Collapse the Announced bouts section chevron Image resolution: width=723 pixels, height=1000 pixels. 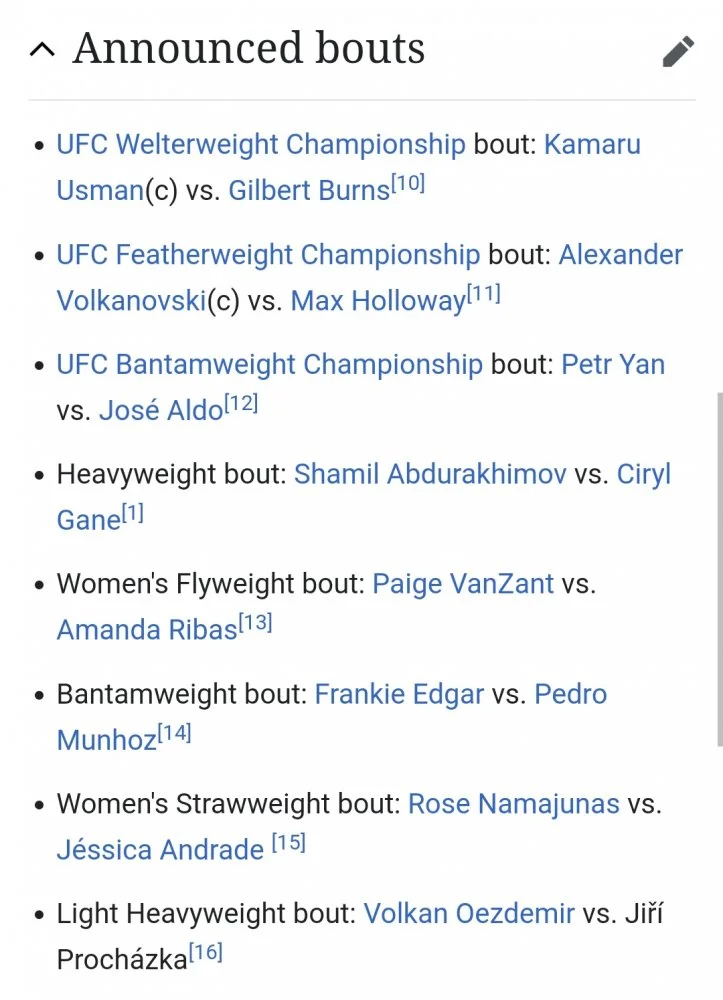[42, 50]
